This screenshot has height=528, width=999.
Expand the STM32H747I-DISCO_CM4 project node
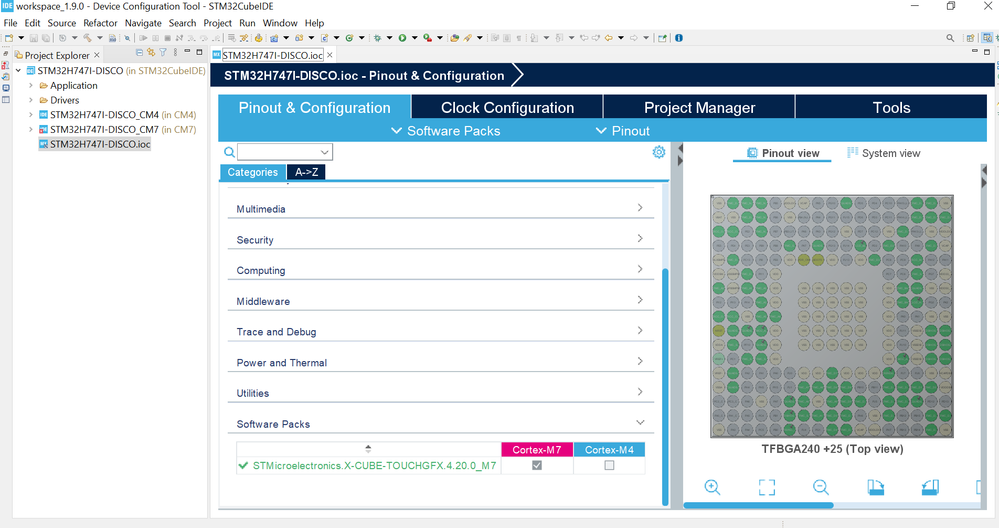(x=31, y=115)
